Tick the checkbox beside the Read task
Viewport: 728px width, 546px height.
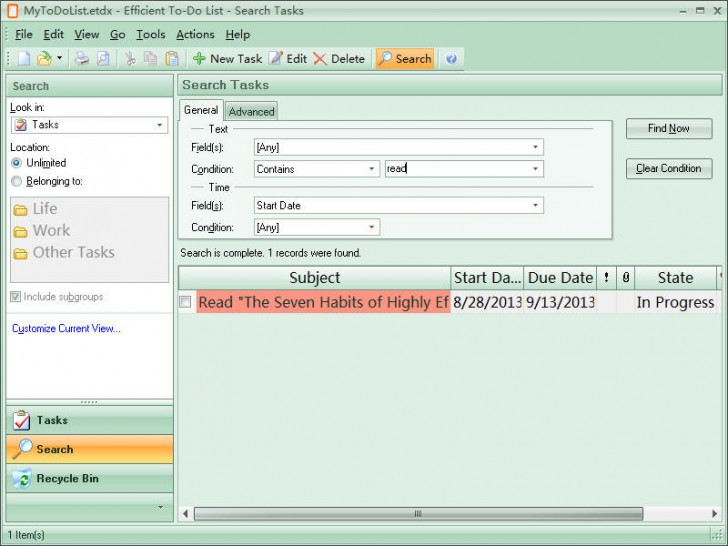point(185,302)
